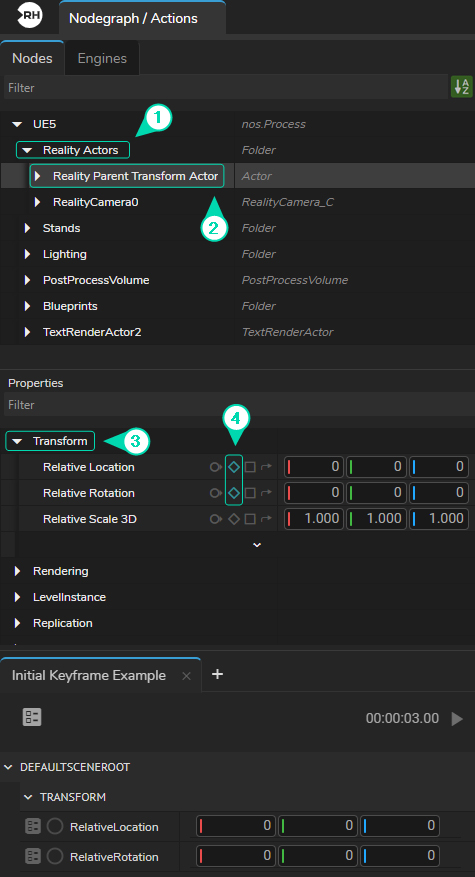Click pin icon of Relative Rotation
The image size is (475, 877).
[215, 493]
